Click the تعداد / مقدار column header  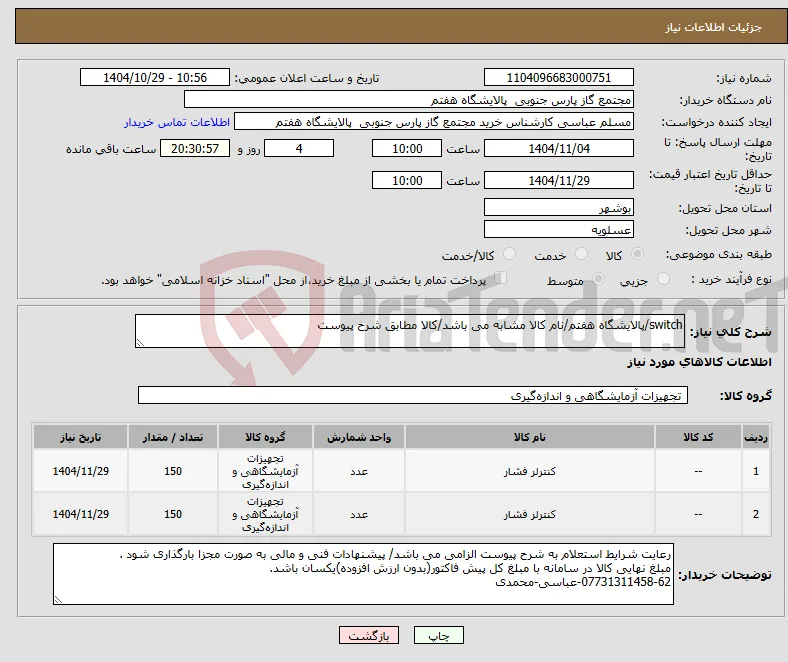tap(173, 437)
